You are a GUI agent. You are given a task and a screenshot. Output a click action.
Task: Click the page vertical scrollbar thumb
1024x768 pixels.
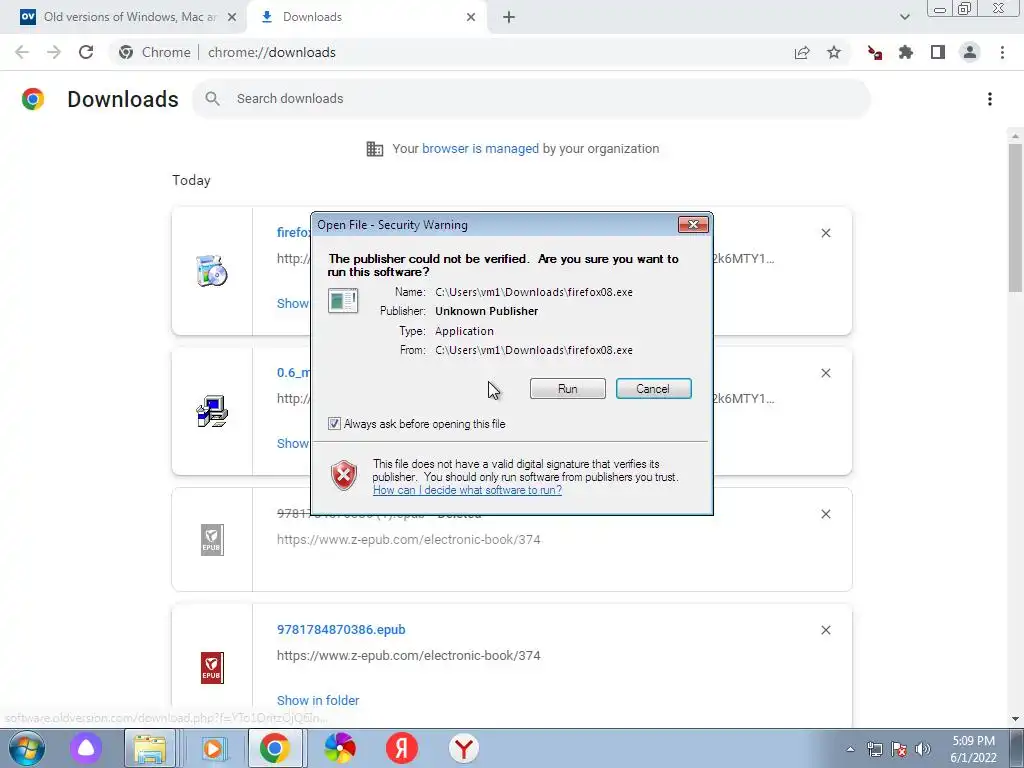click(x=1015, y=217)
